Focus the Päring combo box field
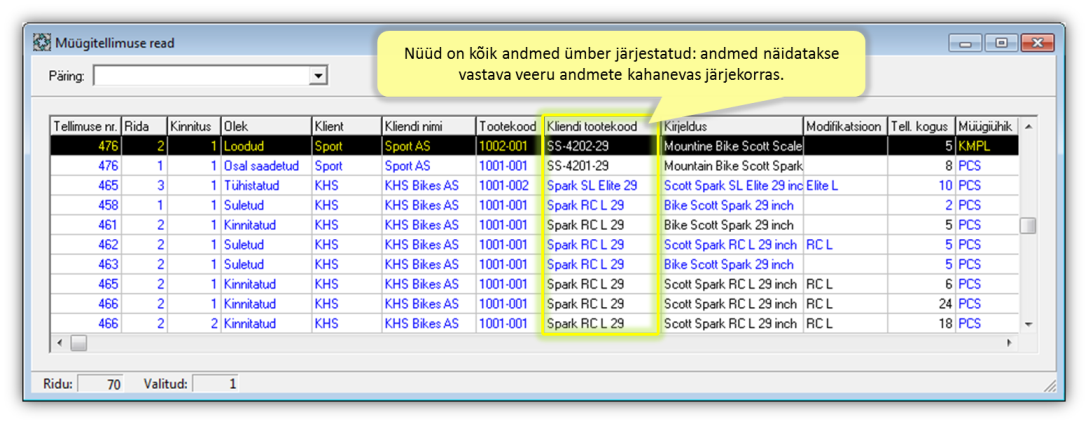Viewport: 1088px width, 424px height. point(202,76)
